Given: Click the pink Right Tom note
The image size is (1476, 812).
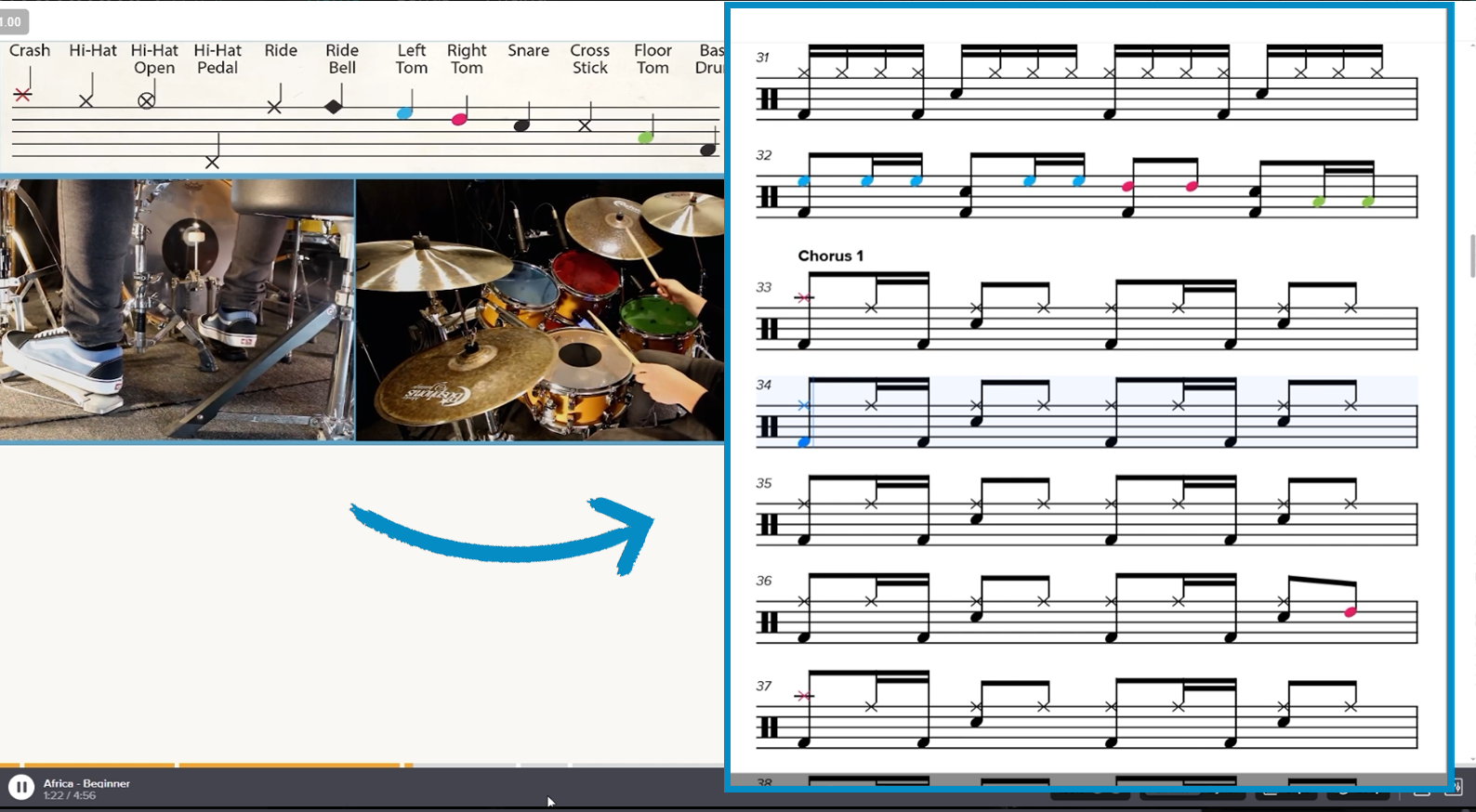Looking at the screenshot, I should coord(459,119).
